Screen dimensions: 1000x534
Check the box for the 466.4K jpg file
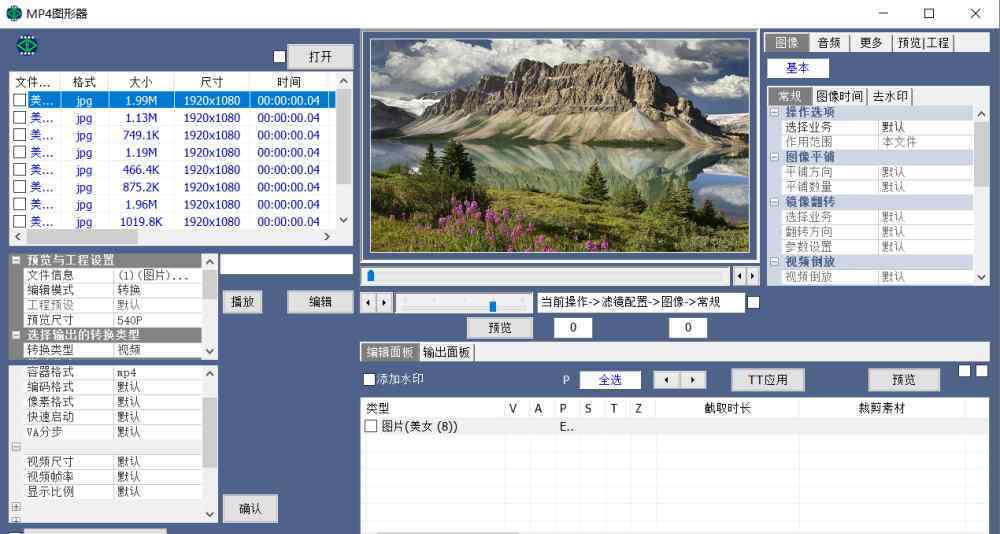[x=20, y=170]
